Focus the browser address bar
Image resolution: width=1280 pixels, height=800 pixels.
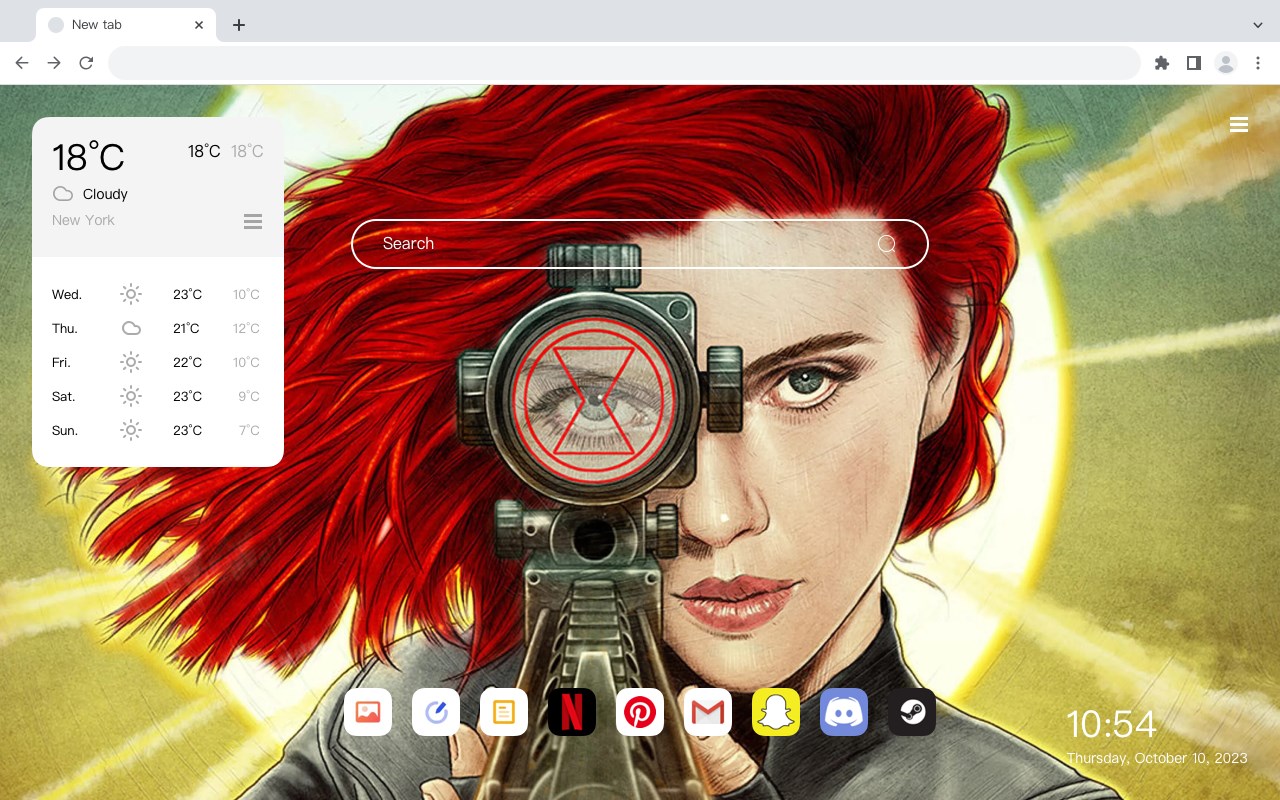tap(624, 63)
